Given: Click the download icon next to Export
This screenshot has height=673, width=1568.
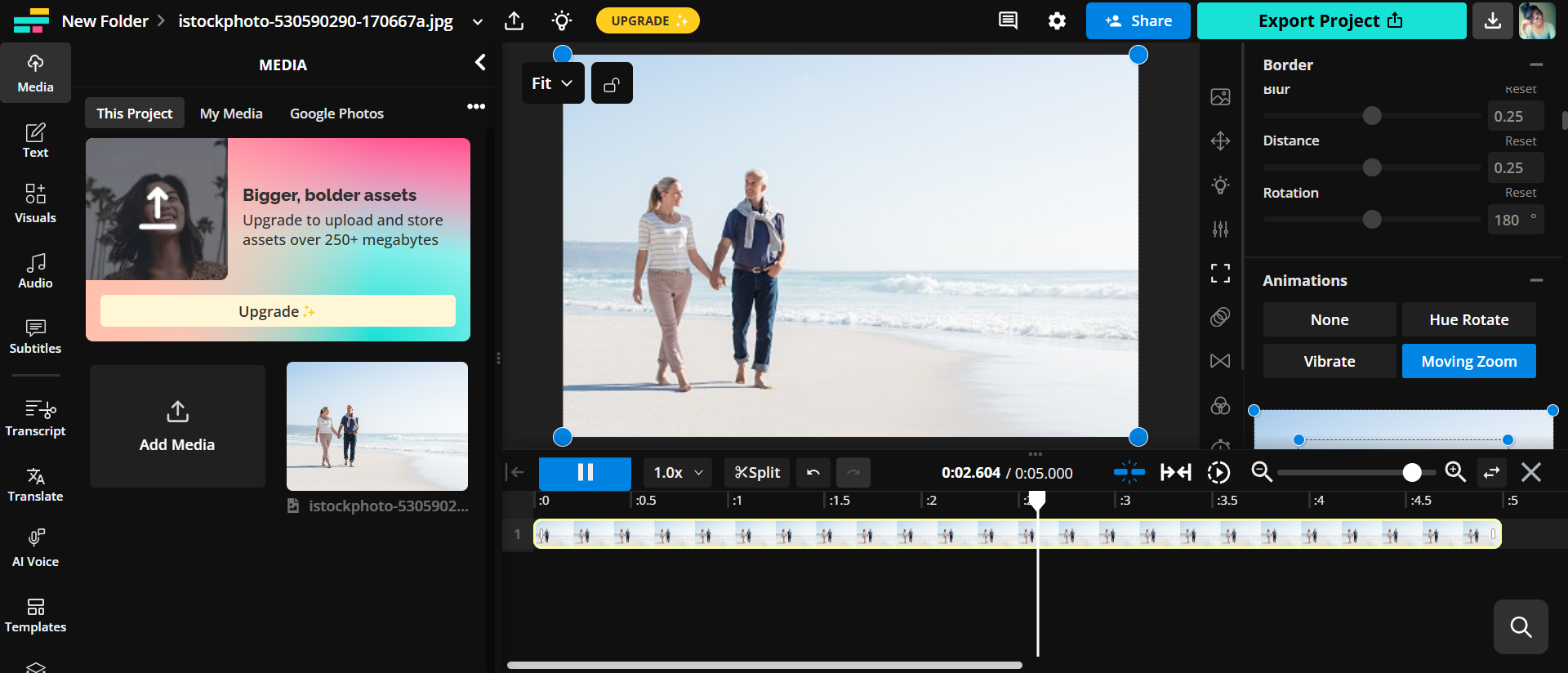Looking at the screenshot, I should (1492, 21).
